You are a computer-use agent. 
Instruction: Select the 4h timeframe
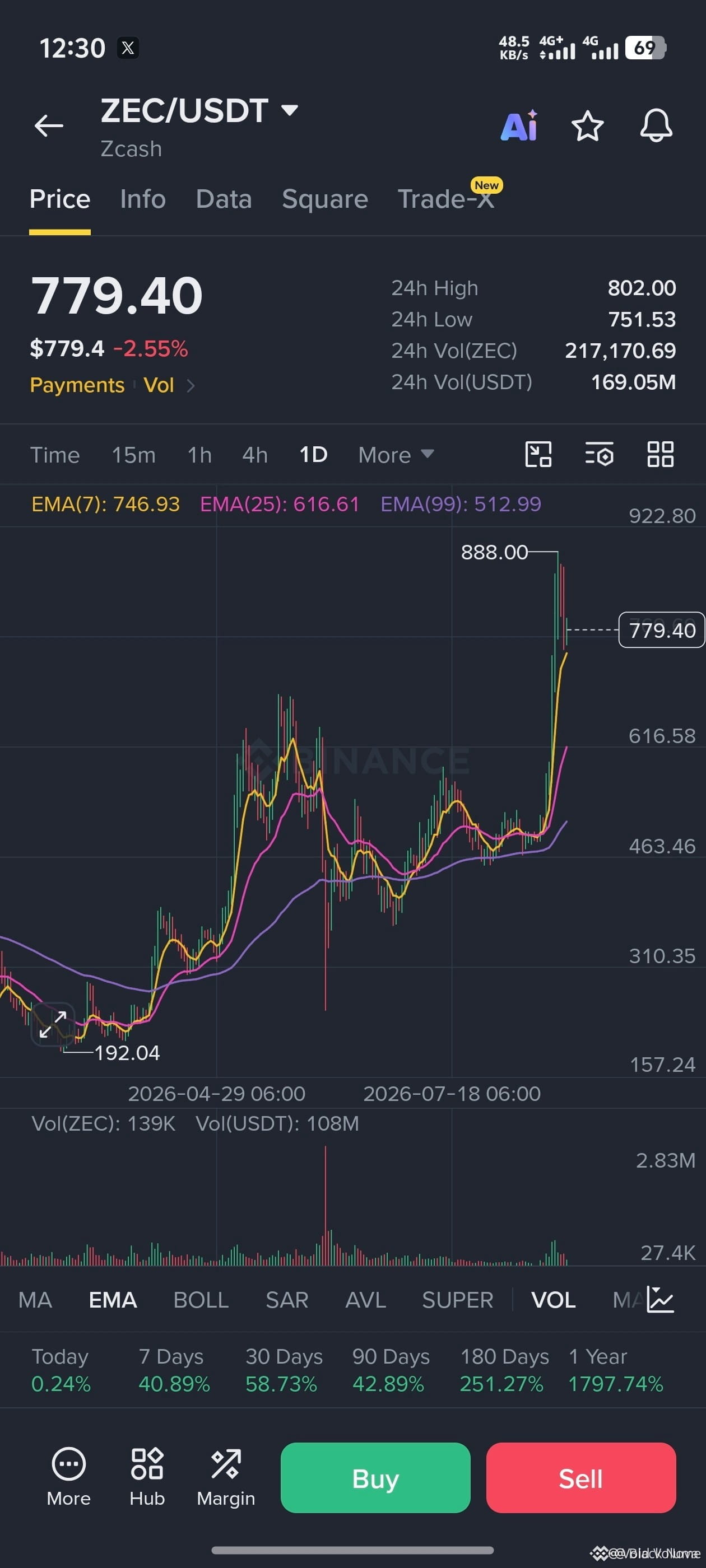(254, 455)
